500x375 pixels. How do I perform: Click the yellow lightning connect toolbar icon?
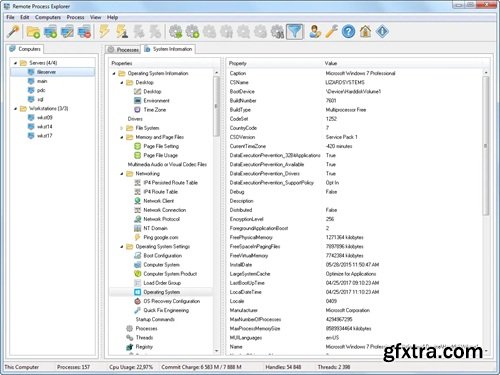click(x=105, y=32)
